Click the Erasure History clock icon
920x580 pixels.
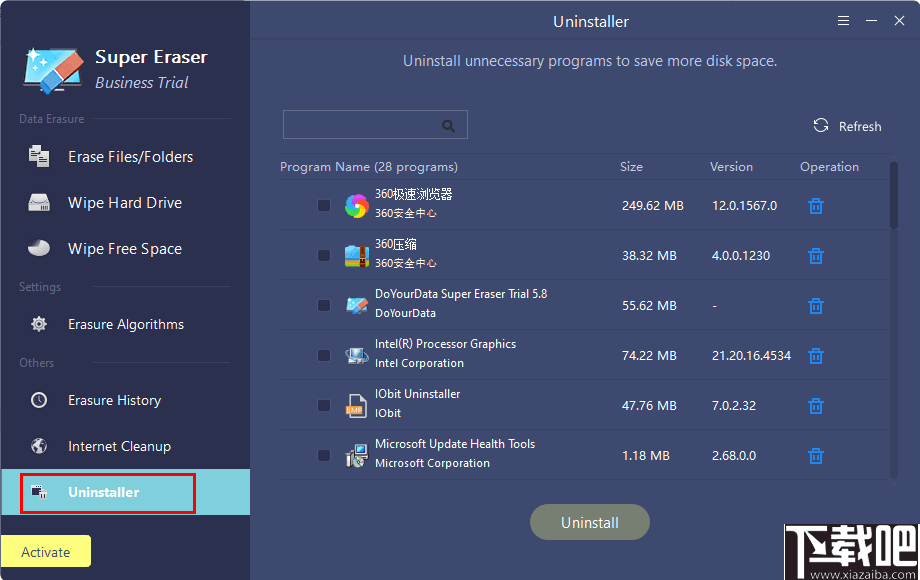coord(38,400)
